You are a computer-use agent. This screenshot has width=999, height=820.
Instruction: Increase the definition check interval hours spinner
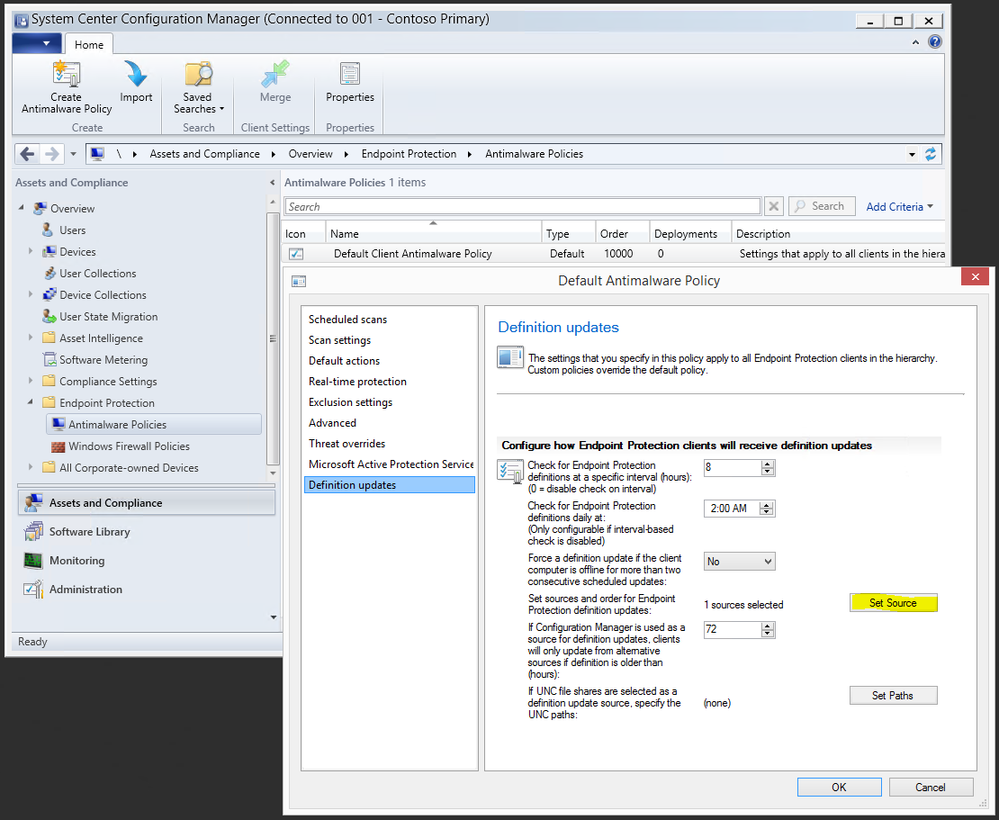[768, 464]
